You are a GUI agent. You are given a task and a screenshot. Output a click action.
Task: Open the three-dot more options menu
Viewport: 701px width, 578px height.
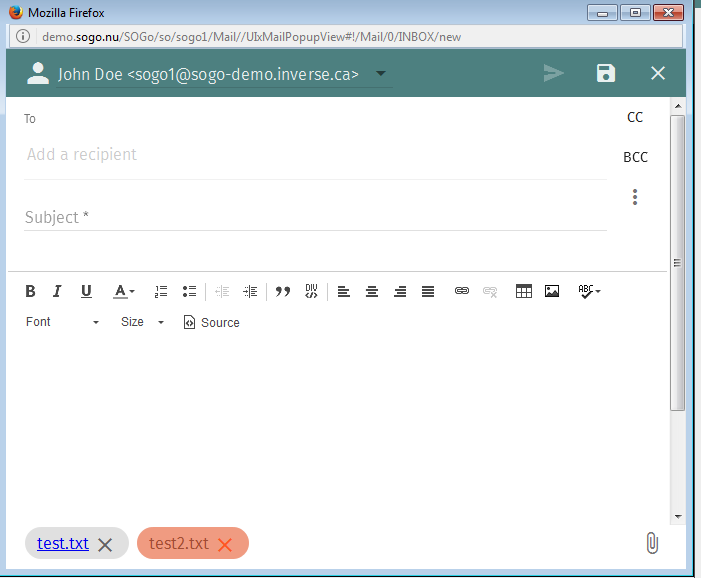tap(635, 197)
